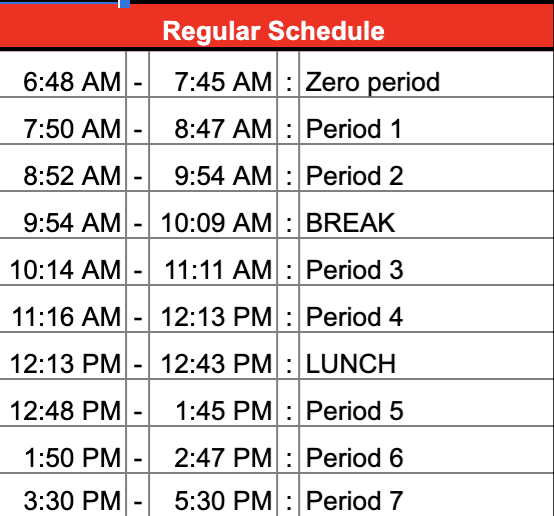This screenshot has height=516, width=554.
Task: Select the Period 5 cell
Action: pyautogui.click(x=426, y=403)
